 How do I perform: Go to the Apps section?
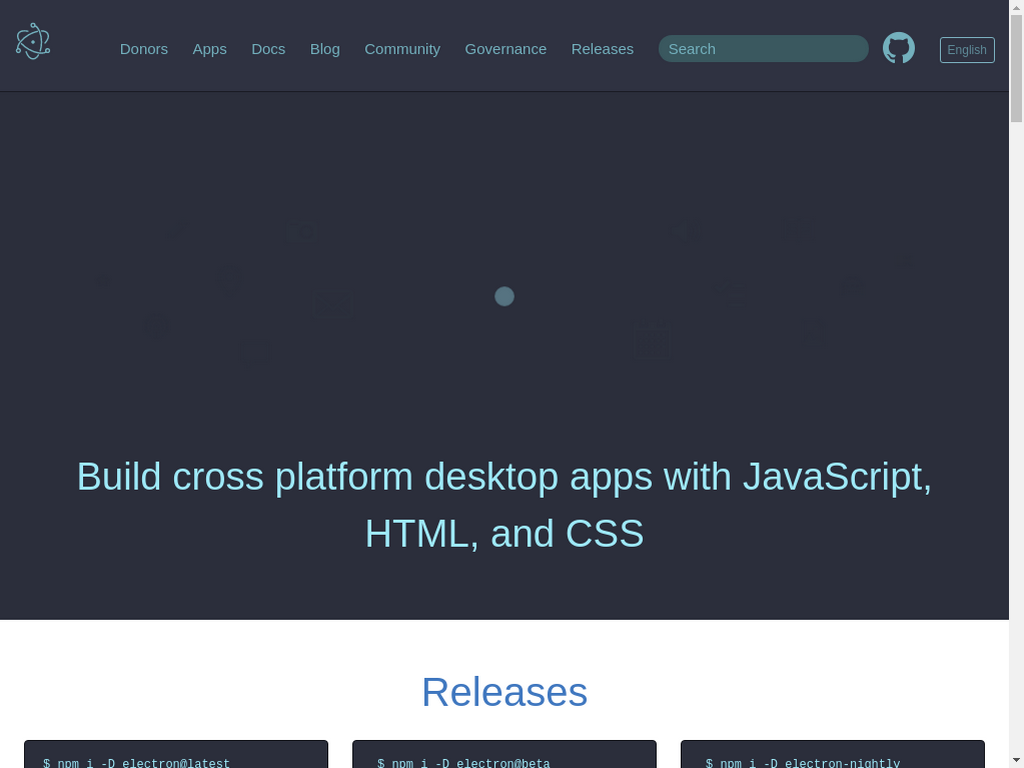tap(210, 49)
